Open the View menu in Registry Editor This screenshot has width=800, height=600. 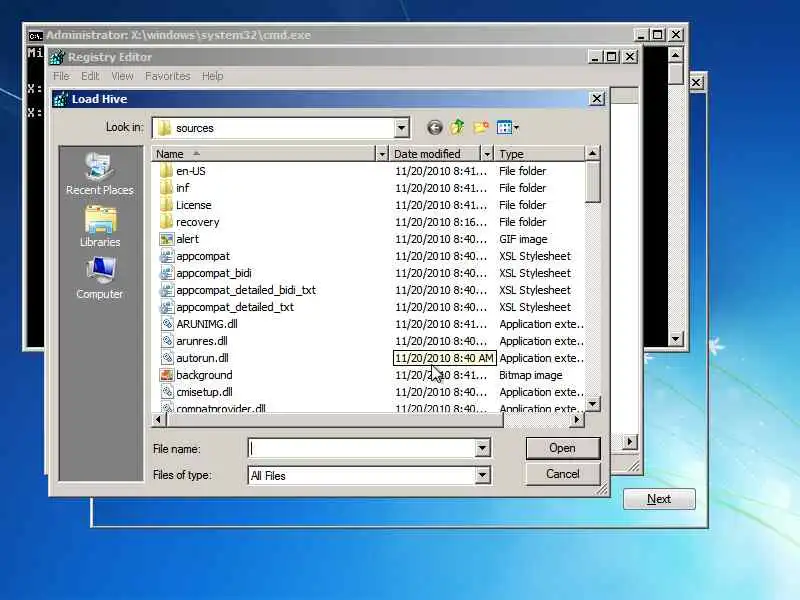click(x=122, y=76)
